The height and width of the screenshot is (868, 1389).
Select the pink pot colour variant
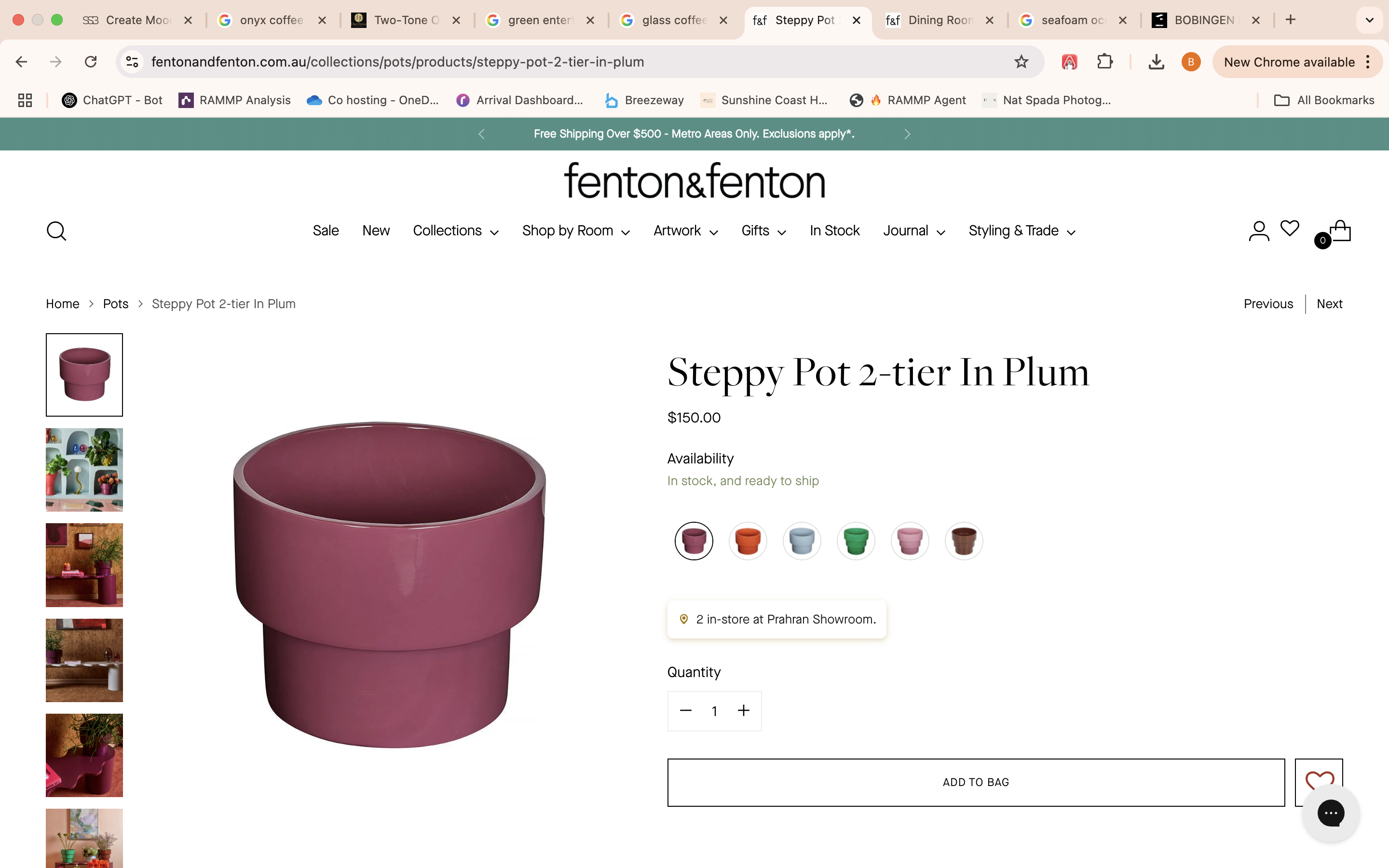(x=910, y=541)
